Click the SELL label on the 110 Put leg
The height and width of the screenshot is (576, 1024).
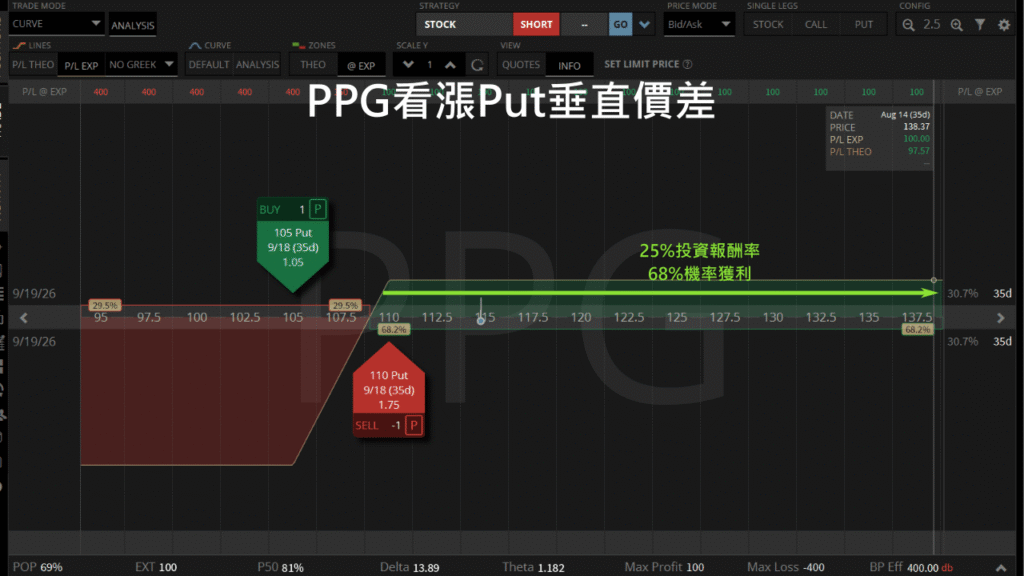(x=366, y=425)
